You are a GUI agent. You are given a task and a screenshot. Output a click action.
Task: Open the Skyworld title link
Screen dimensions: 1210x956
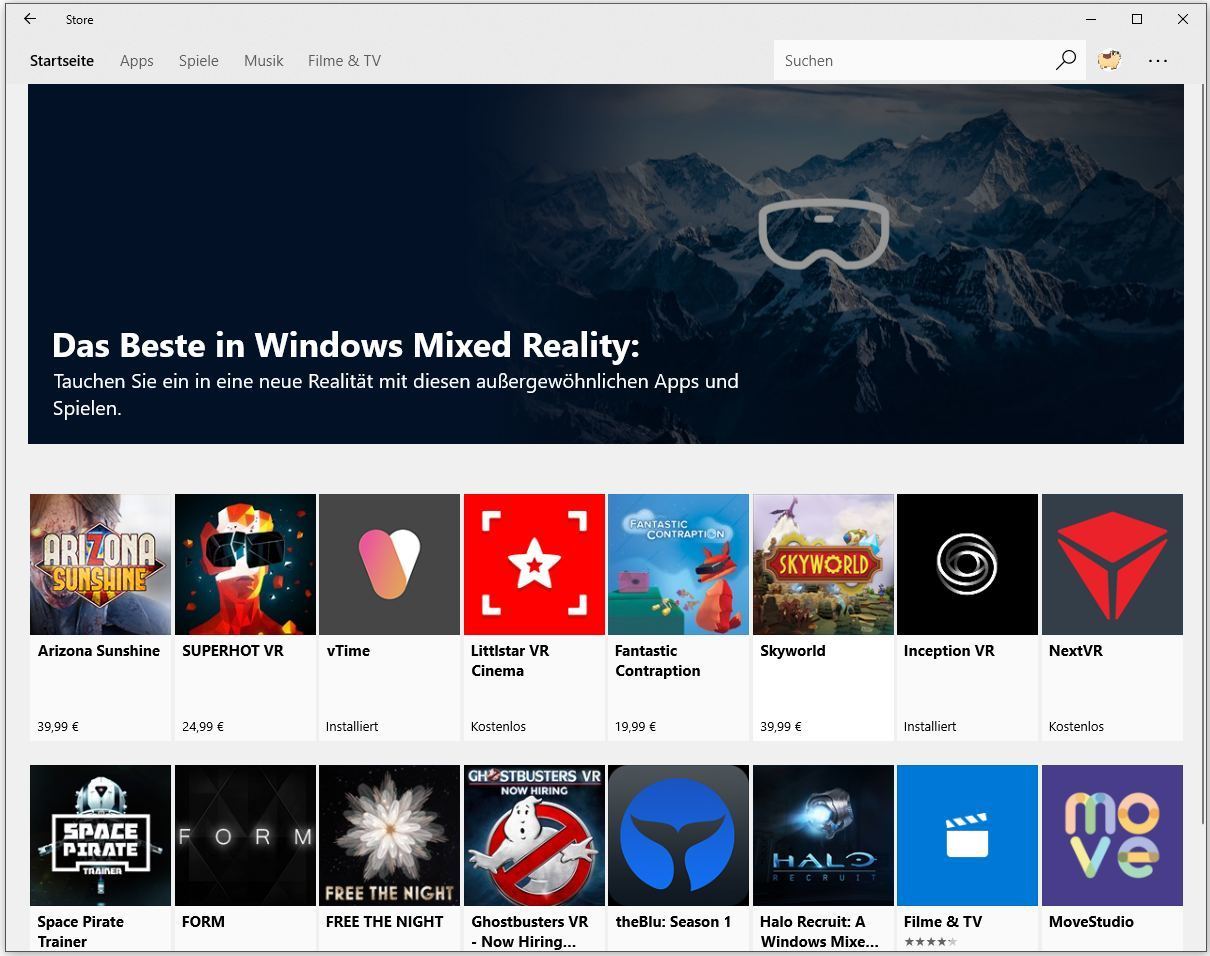(x=792, y=650)
